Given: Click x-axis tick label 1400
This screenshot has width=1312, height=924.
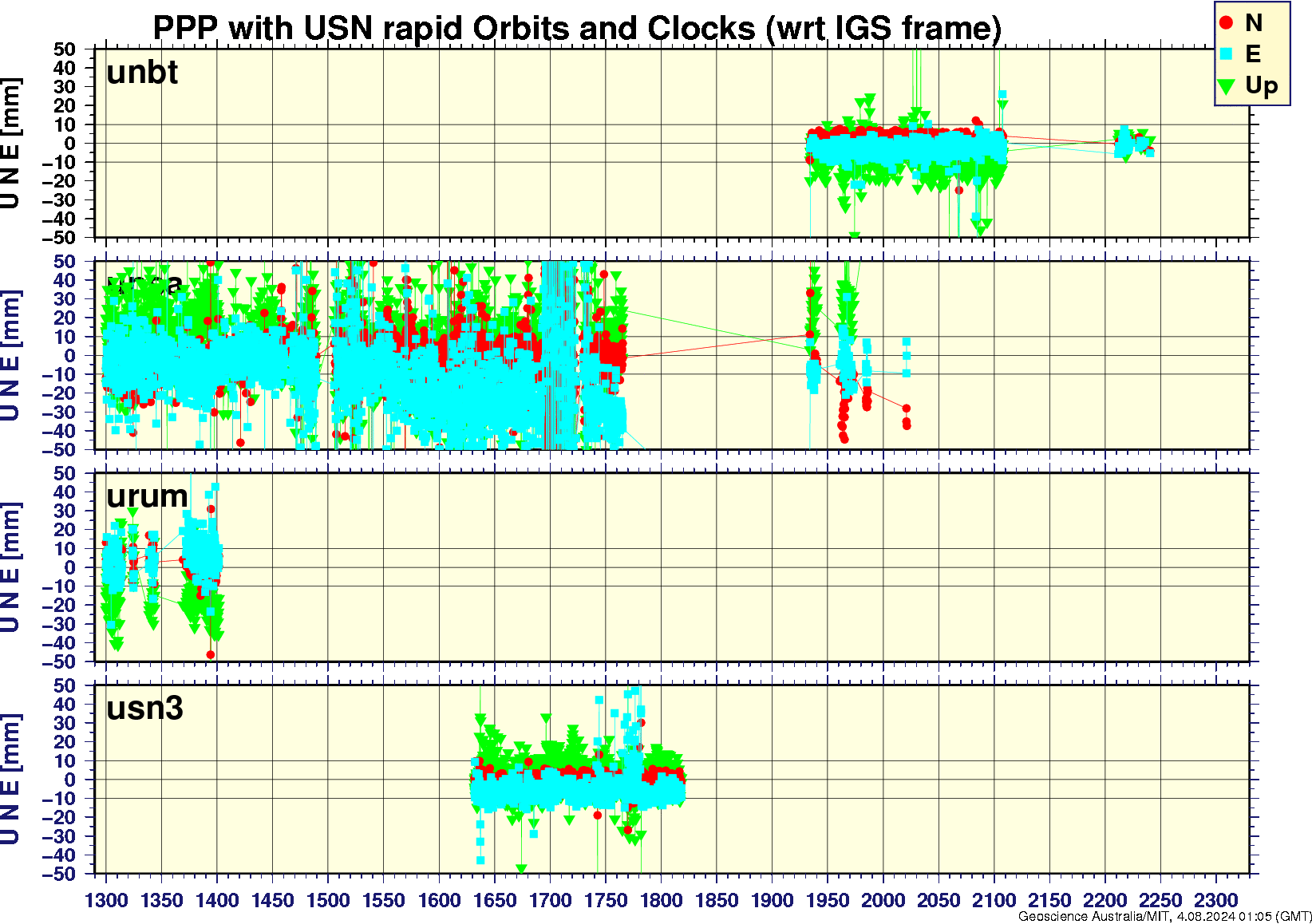Looking at the screenshot, I should [217, 900].
